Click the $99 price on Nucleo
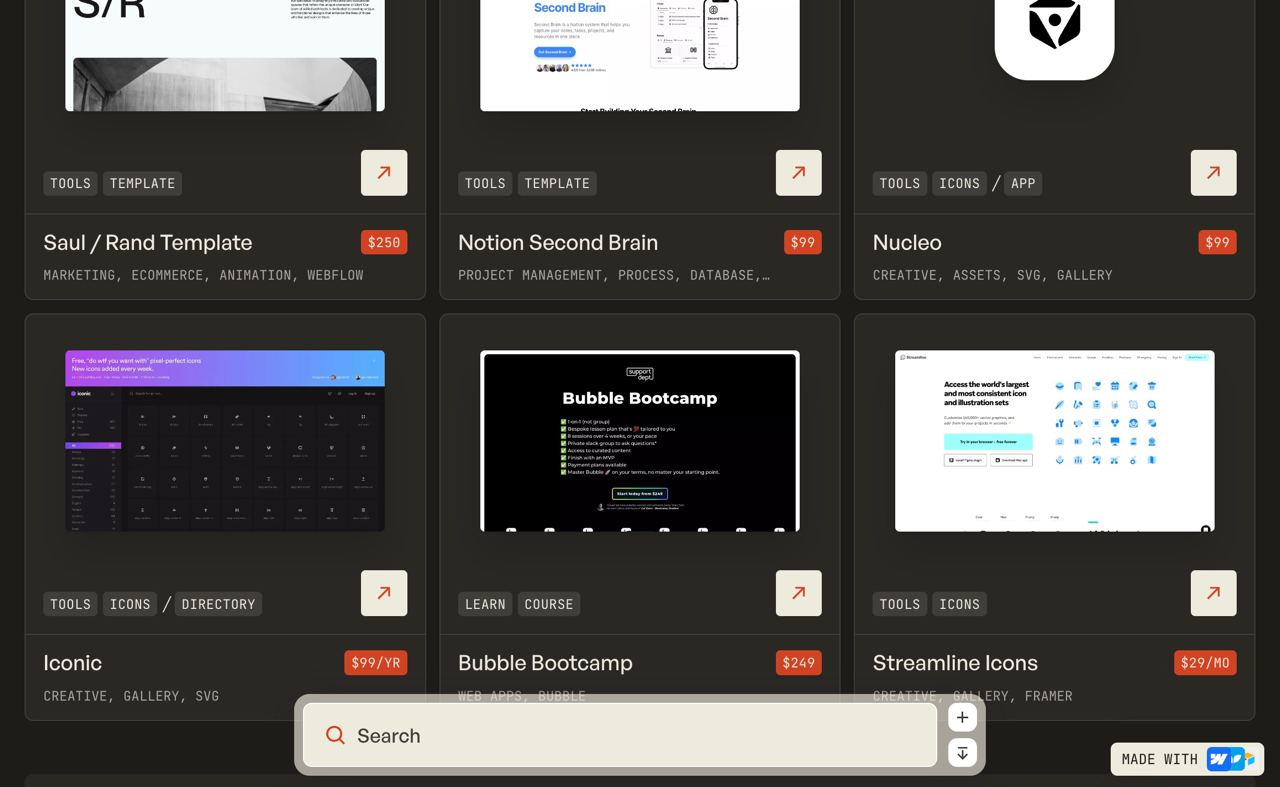 [1218, 242]
